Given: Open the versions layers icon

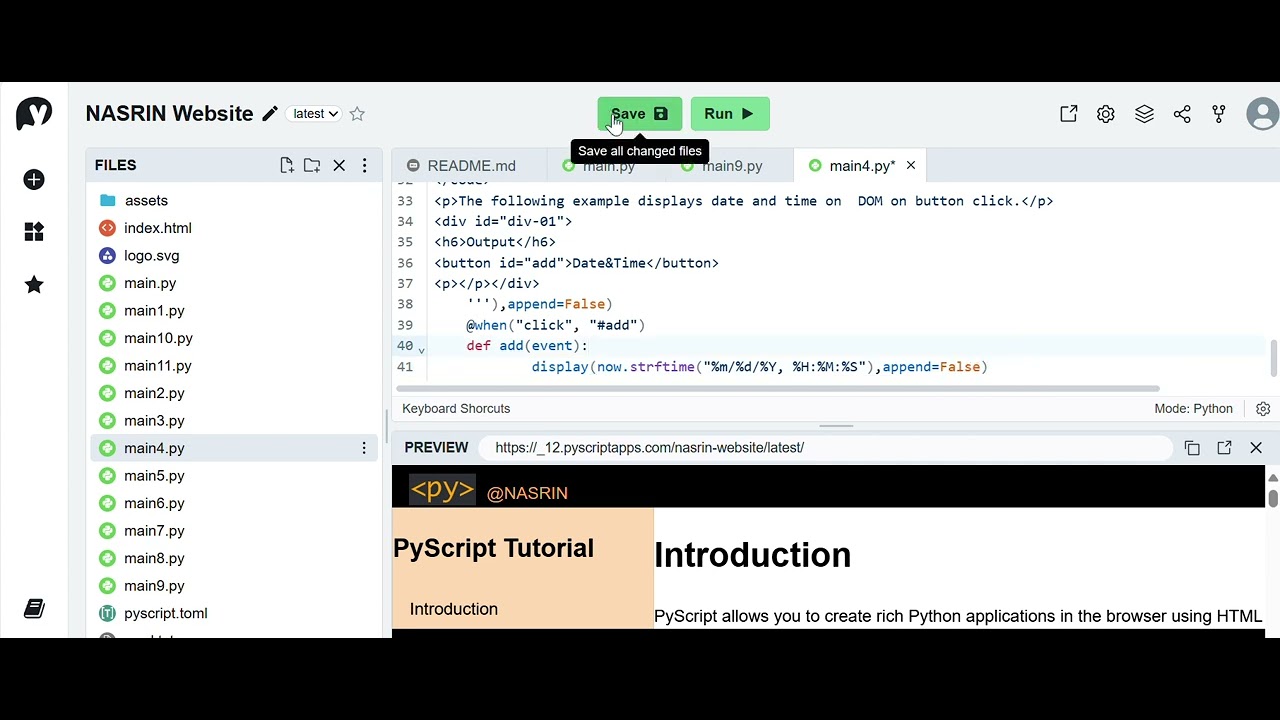Looking at the screenshot, I should [x=1144, y=114].
